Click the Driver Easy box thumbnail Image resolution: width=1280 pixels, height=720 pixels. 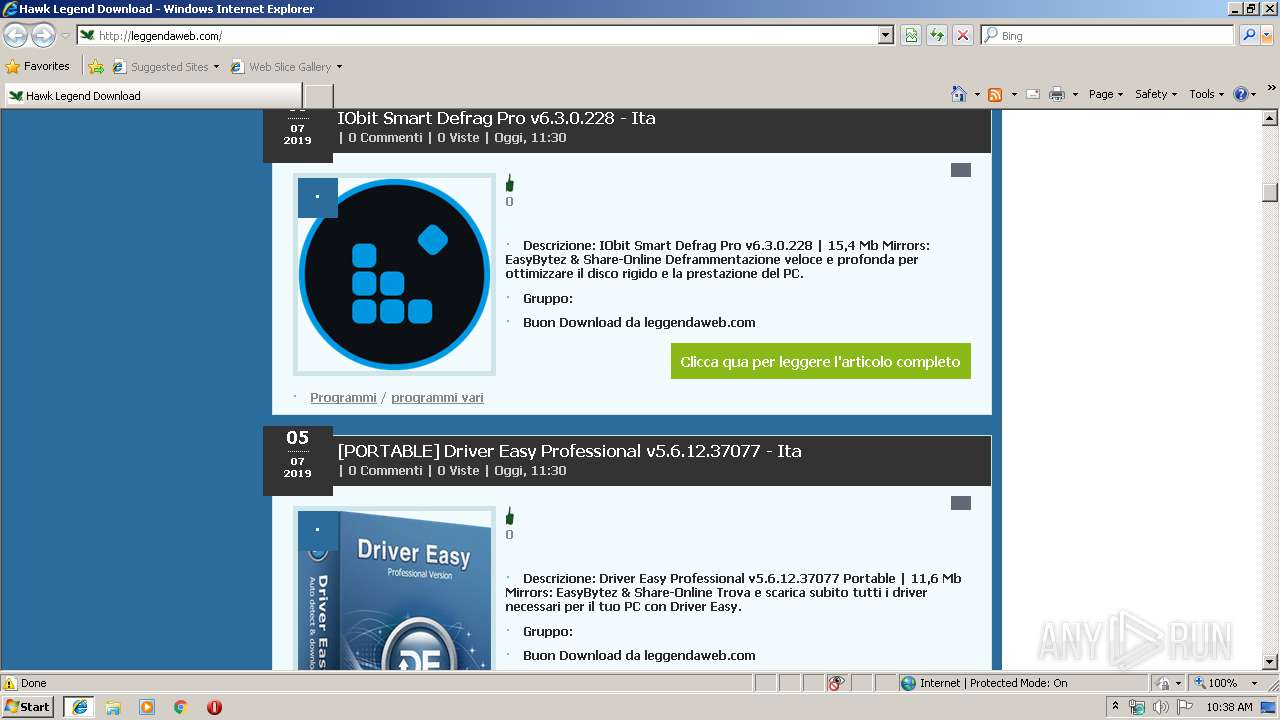coord(394,588)
